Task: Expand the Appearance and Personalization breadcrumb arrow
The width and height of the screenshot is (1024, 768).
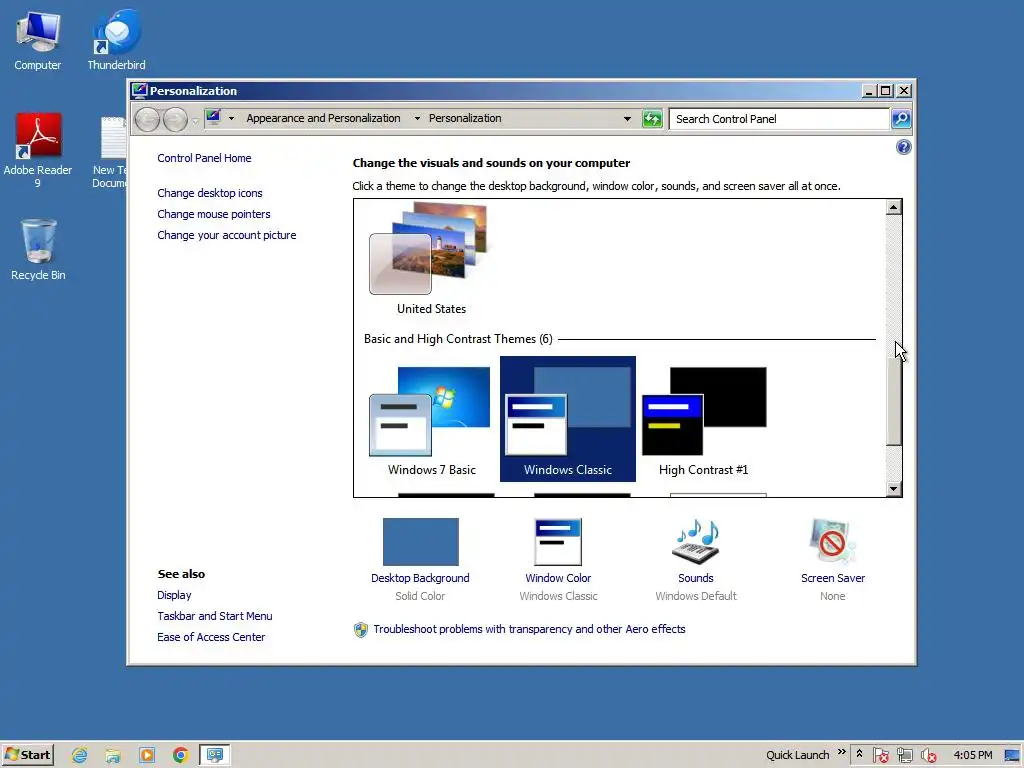Action: [x=417, y=119]
